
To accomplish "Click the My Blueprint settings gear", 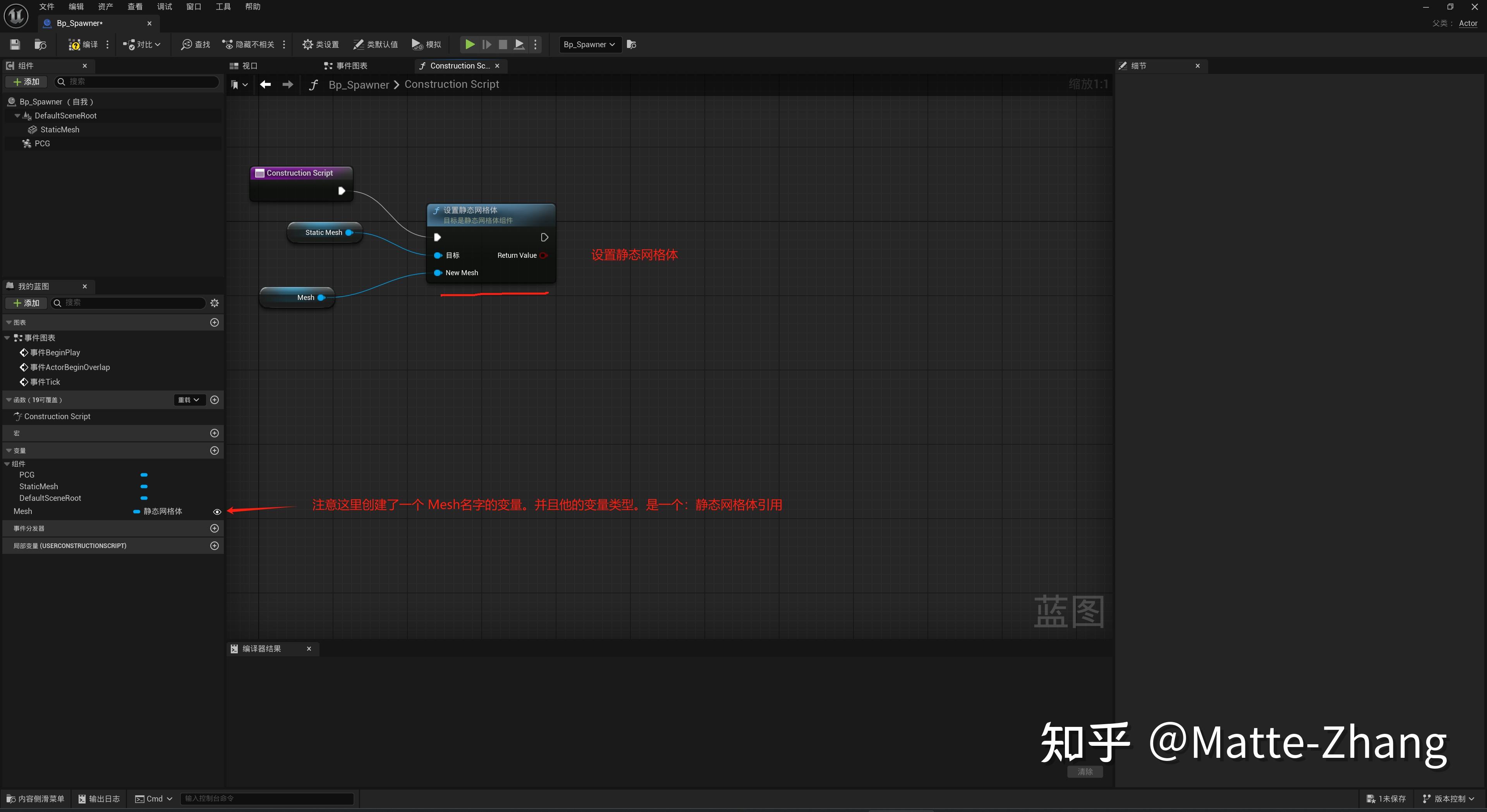I will (x=215, y=303).
